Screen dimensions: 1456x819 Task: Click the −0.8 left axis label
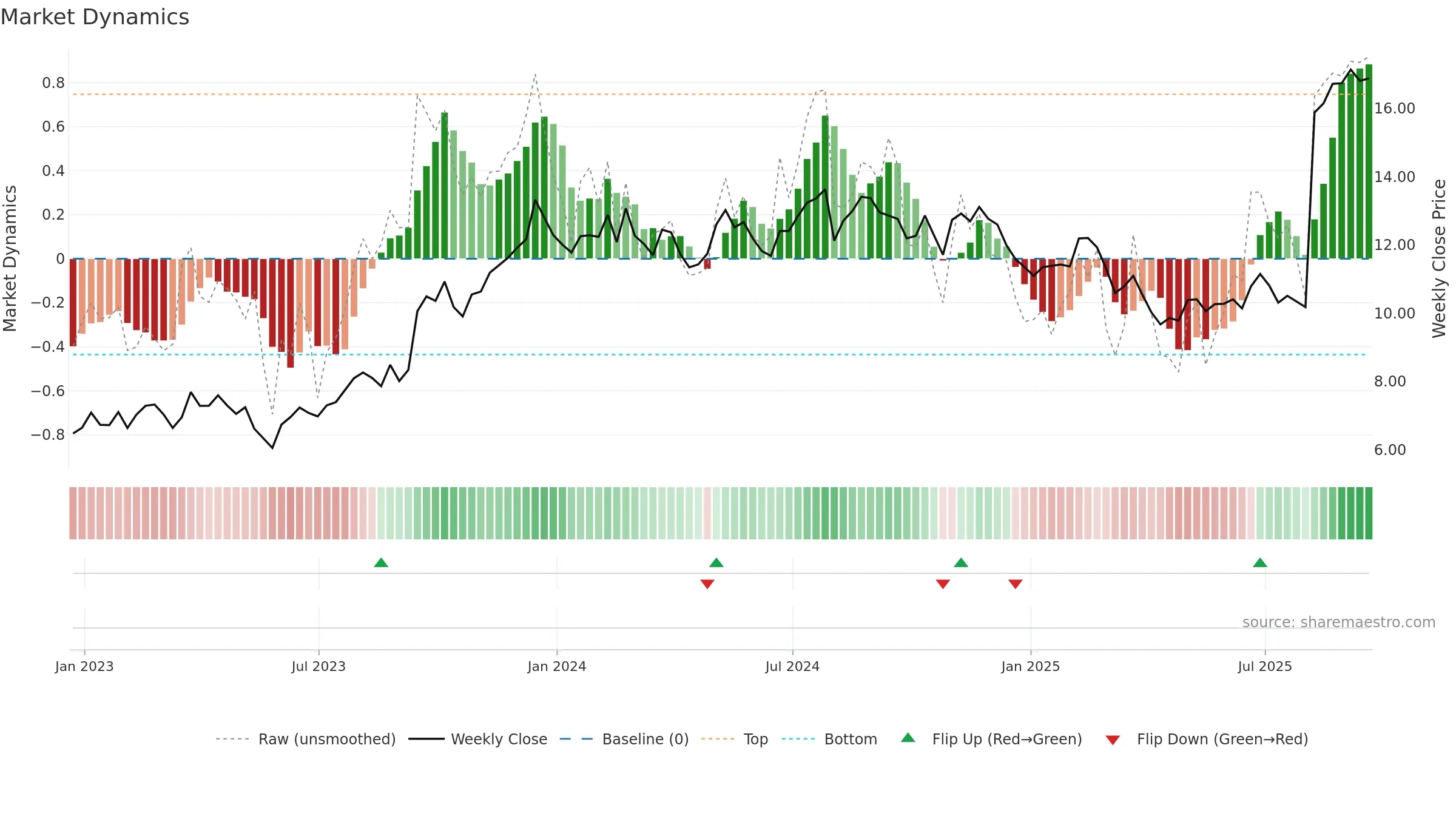48,435
